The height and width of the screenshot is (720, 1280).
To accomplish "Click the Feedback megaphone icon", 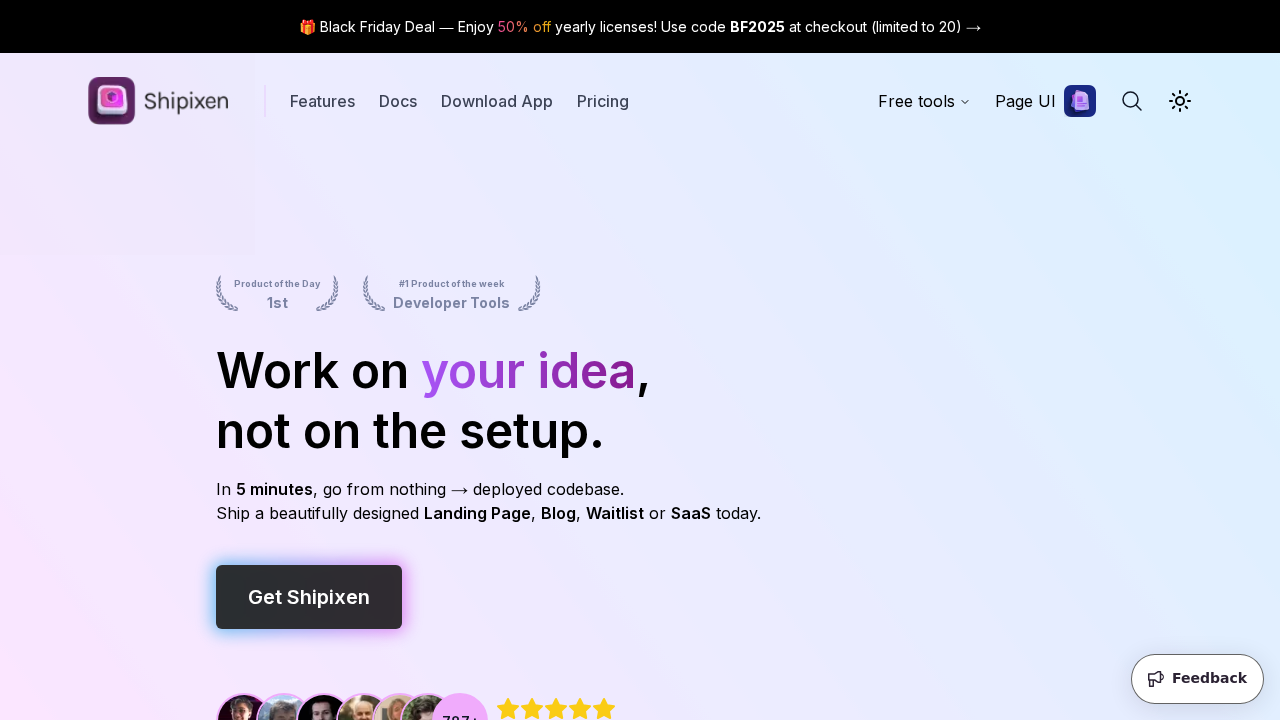I will coord(1156,678).
